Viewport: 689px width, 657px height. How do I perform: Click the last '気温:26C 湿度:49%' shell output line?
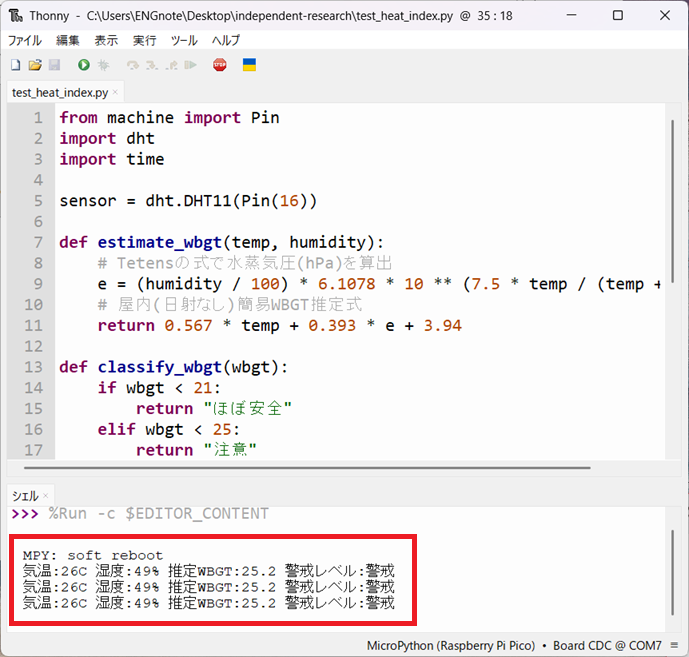(209, 603)
